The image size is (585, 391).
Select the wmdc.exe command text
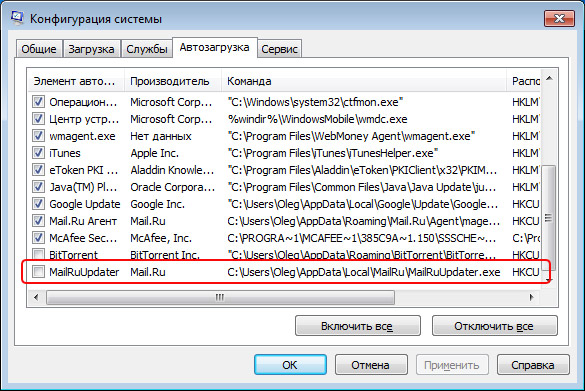317,119
